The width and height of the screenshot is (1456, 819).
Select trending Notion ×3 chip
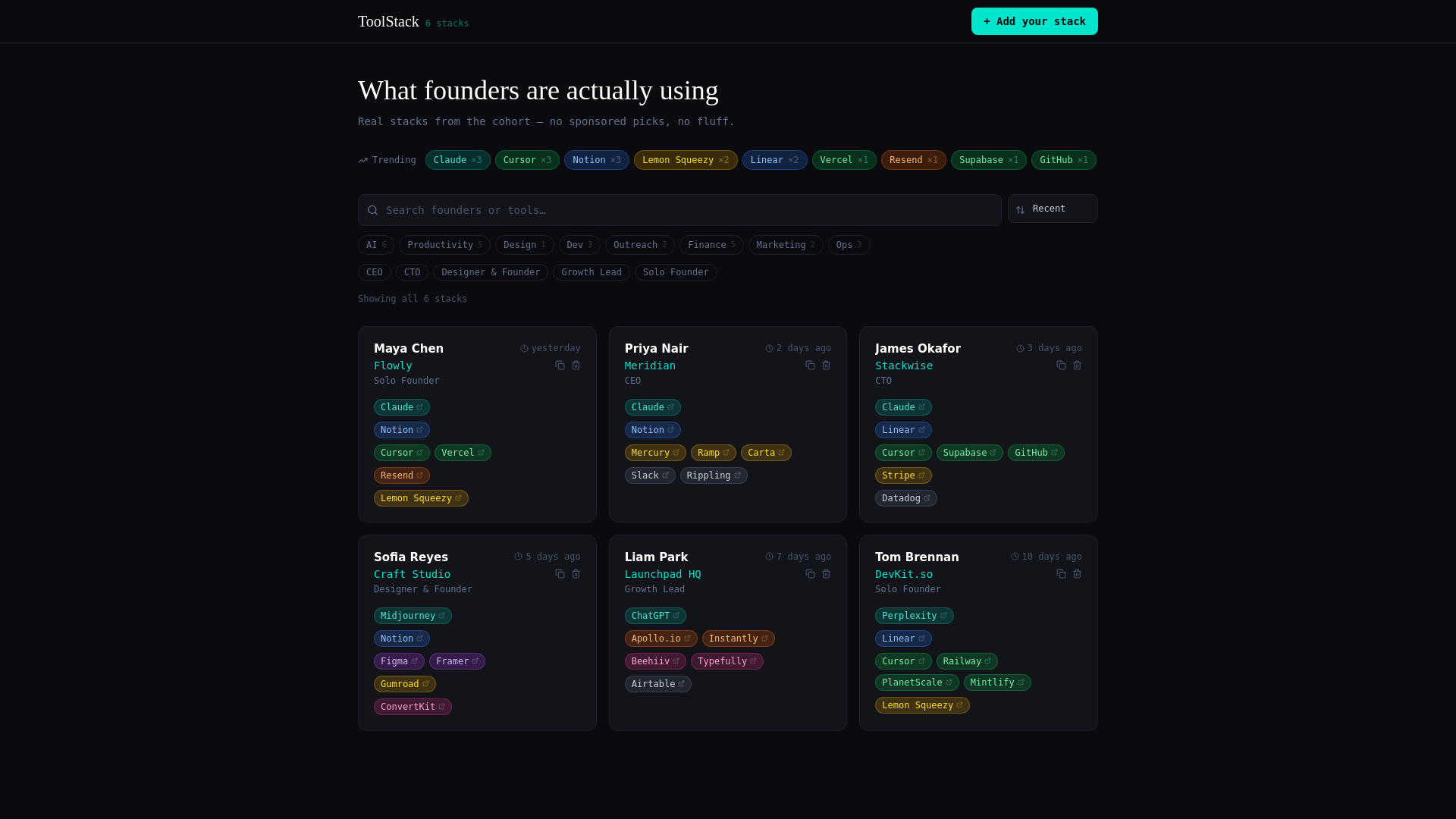[x=597, y=160]
